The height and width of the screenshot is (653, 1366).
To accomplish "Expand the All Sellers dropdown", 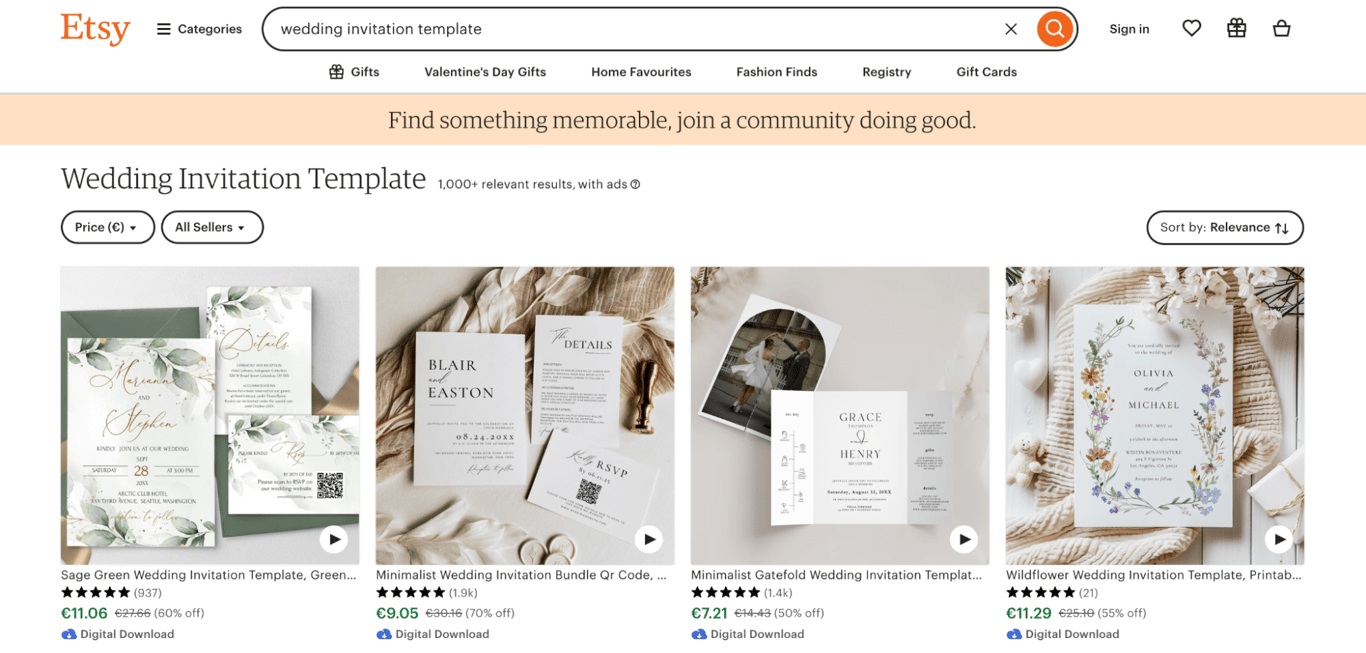I will [x=212, y=227].
